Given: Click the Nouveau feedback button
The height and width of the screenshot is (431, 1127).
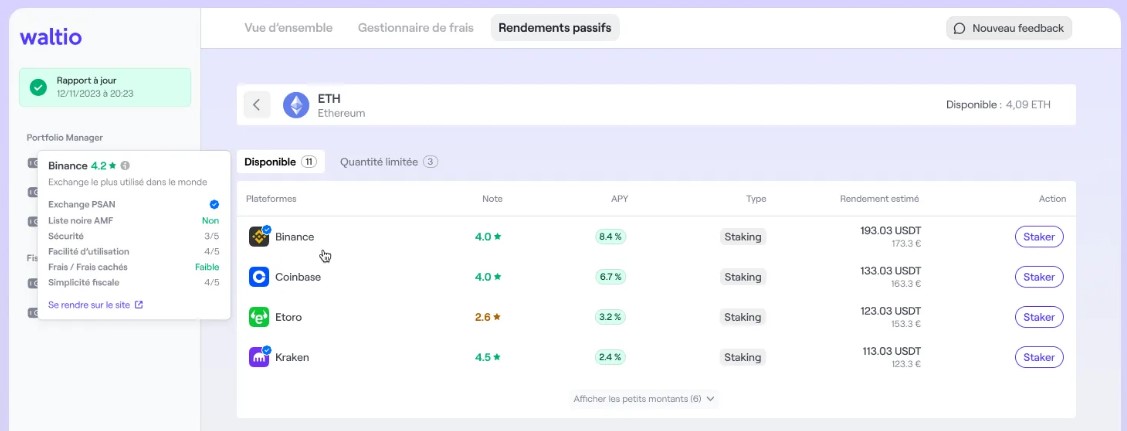Looking at the screenshot, I should tap(1008, 28).
